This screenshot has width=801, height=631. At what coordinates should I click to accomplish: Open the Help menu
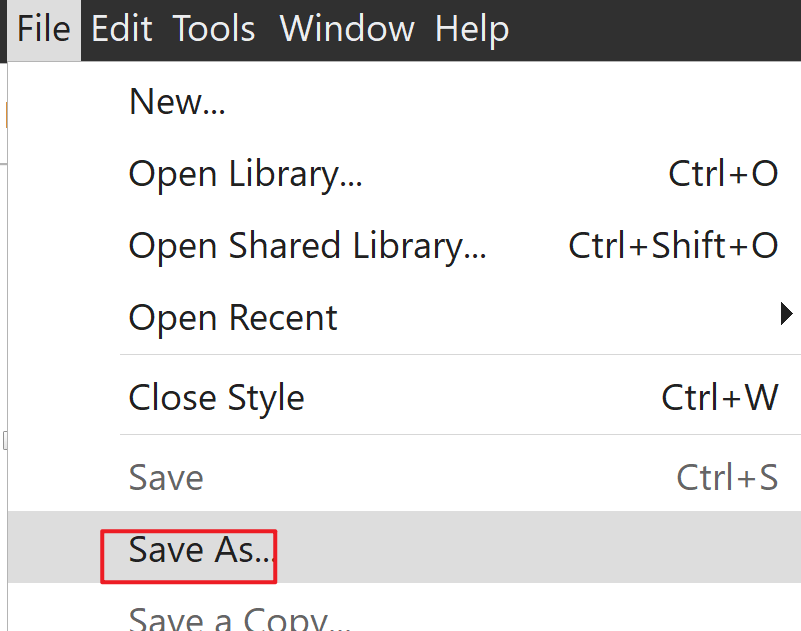471,29
